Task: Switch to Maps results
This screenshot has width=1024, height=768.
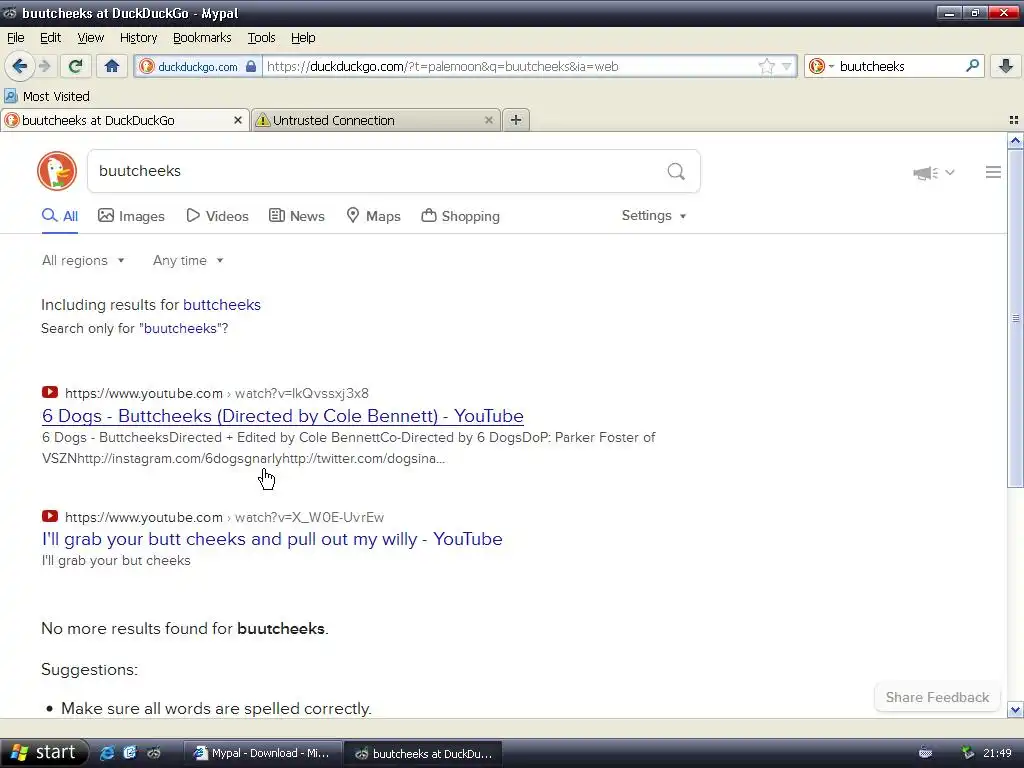Action: click(x=373, y=216)
